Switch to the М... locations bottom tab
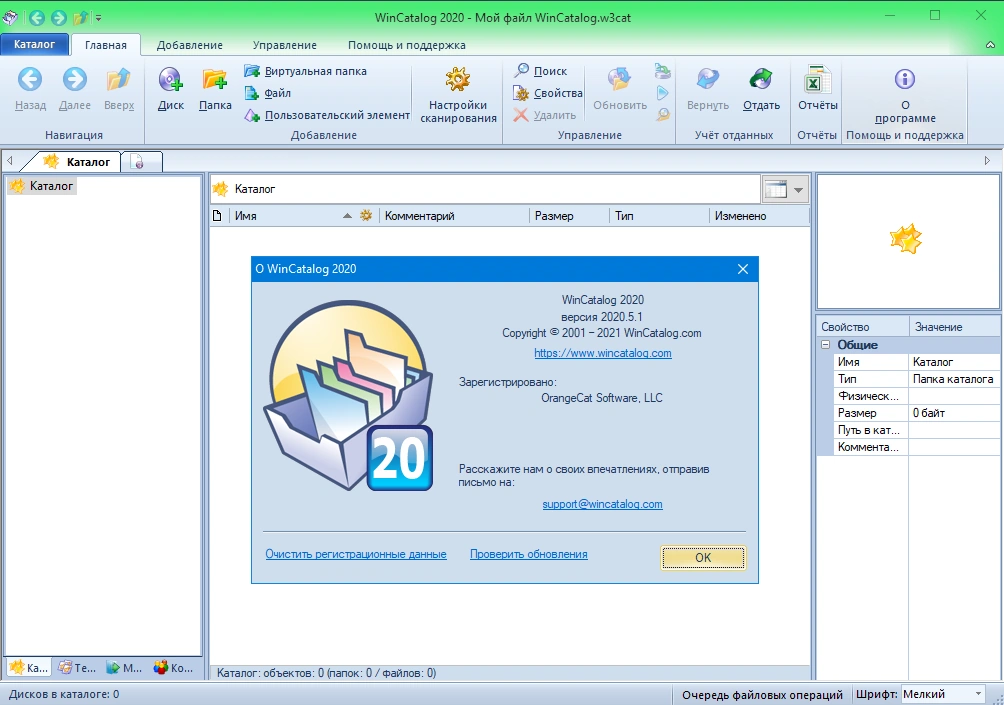The height and width of the screenshot is (705, 1004). click(x=124, y=668)
